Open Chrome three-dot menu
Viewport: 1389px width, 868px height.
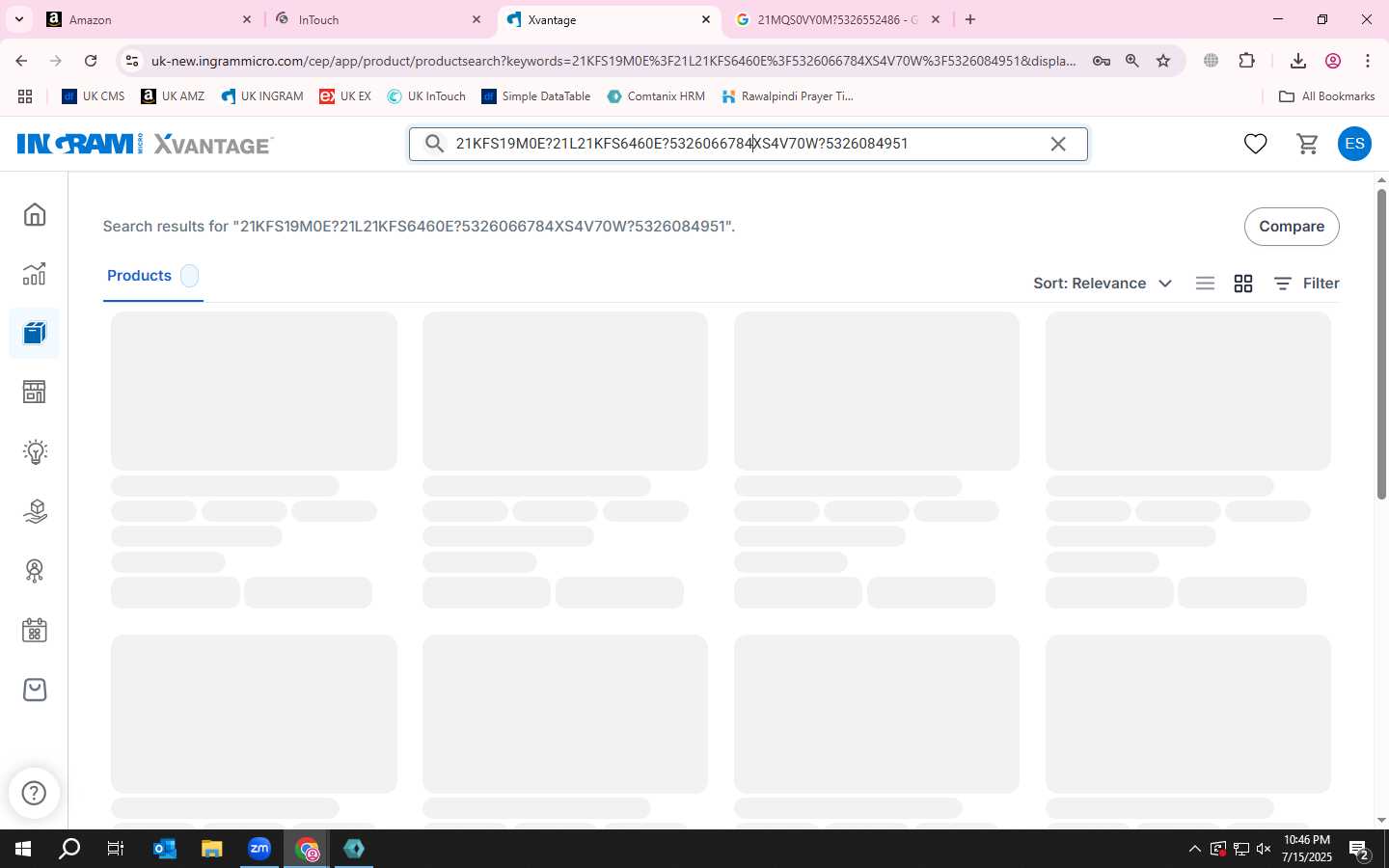[x=1368, y=61]
